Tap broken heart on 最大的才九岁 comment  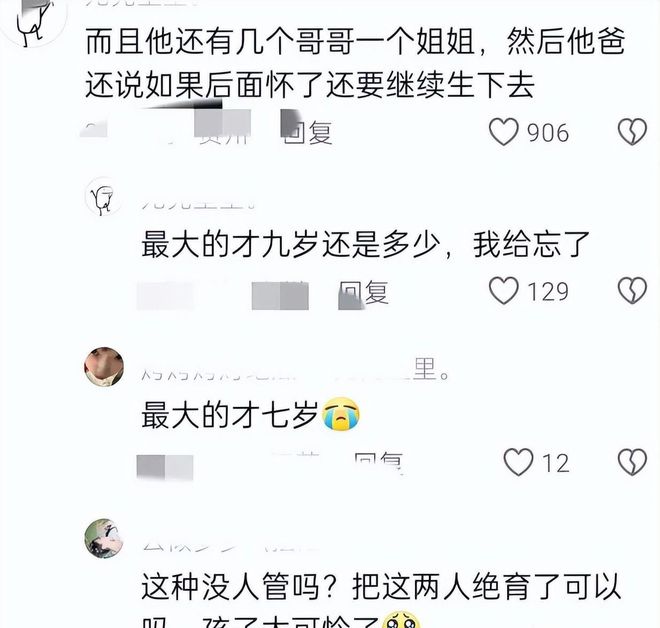(632, 290)
